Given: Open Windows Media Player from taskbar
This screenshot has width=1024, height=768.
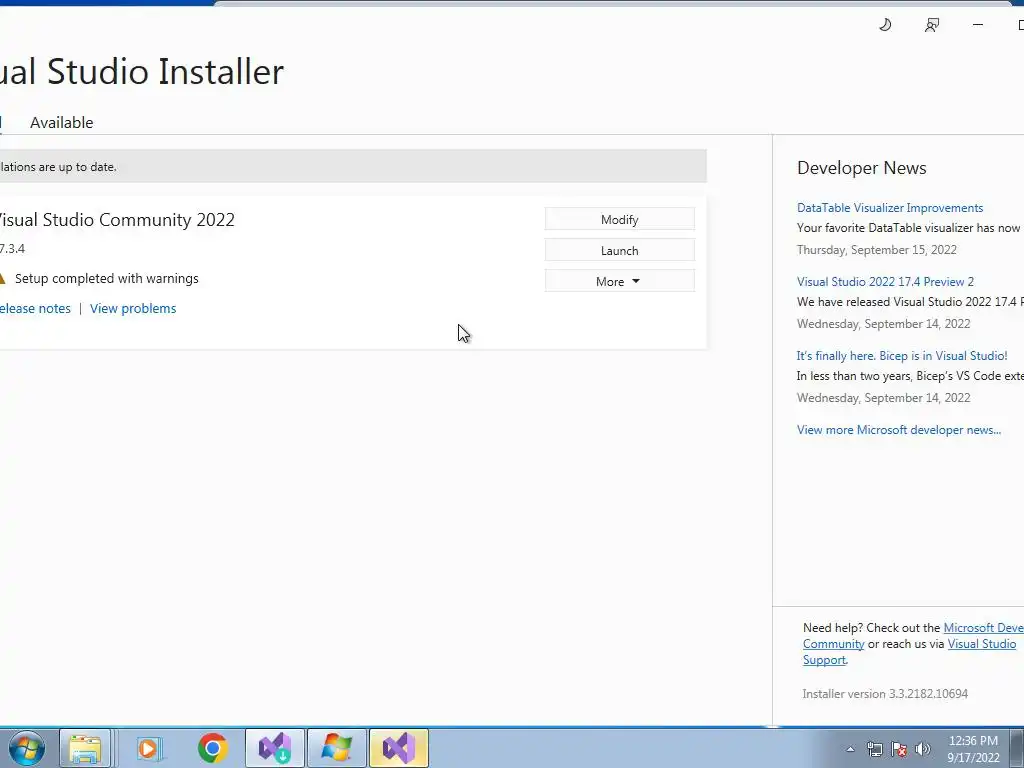Looking at the screenshot, I should point(149,748).
